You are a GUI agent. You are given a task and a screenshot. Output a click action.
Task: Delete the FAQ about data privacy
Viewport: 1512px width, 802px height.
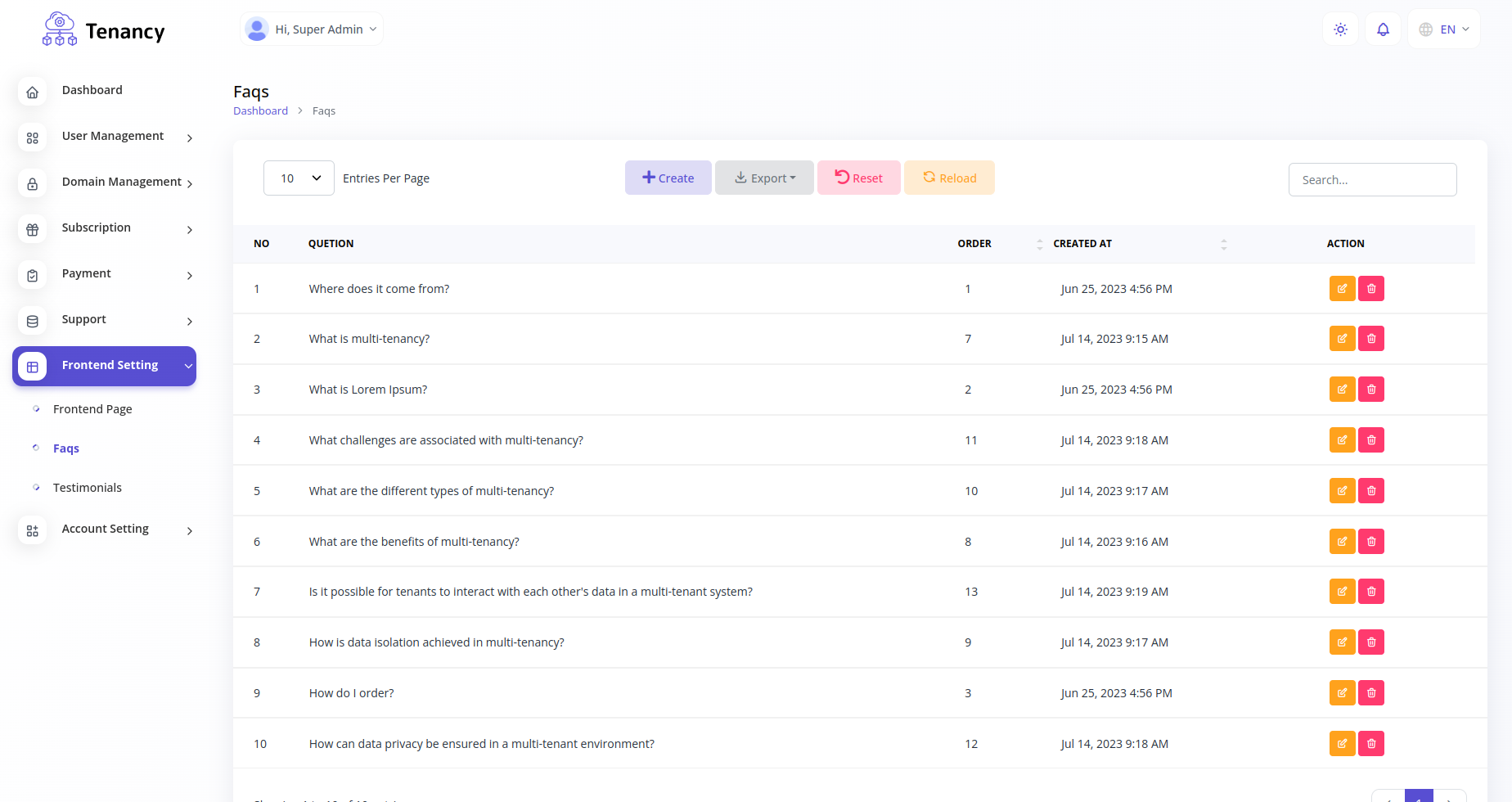point(1371,744)
